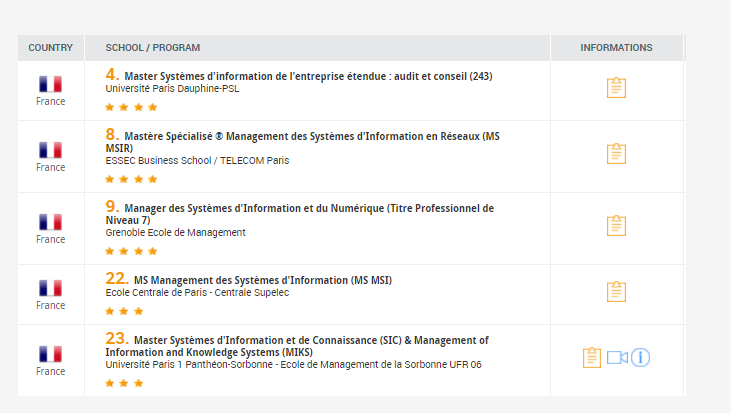Play video icon for Panthéon-Sorbonne program
The height and width of the screenshot is (413, 731).
coord(617,357)
